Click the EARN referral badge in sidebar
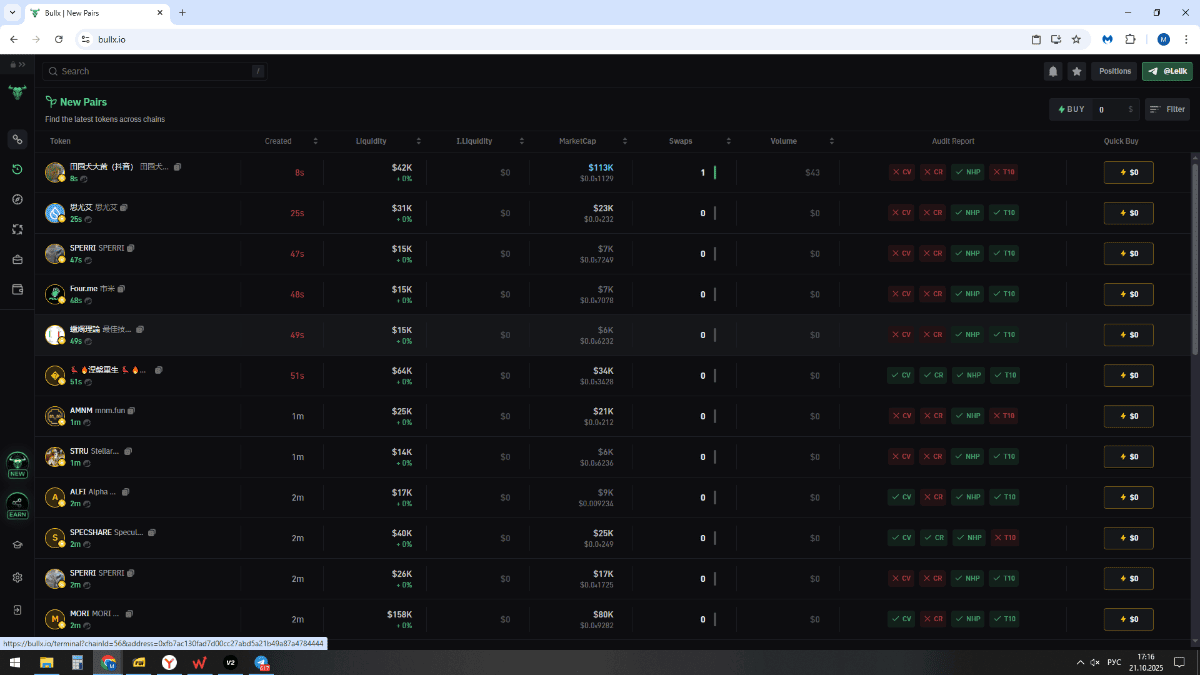 tap(17, 505)
